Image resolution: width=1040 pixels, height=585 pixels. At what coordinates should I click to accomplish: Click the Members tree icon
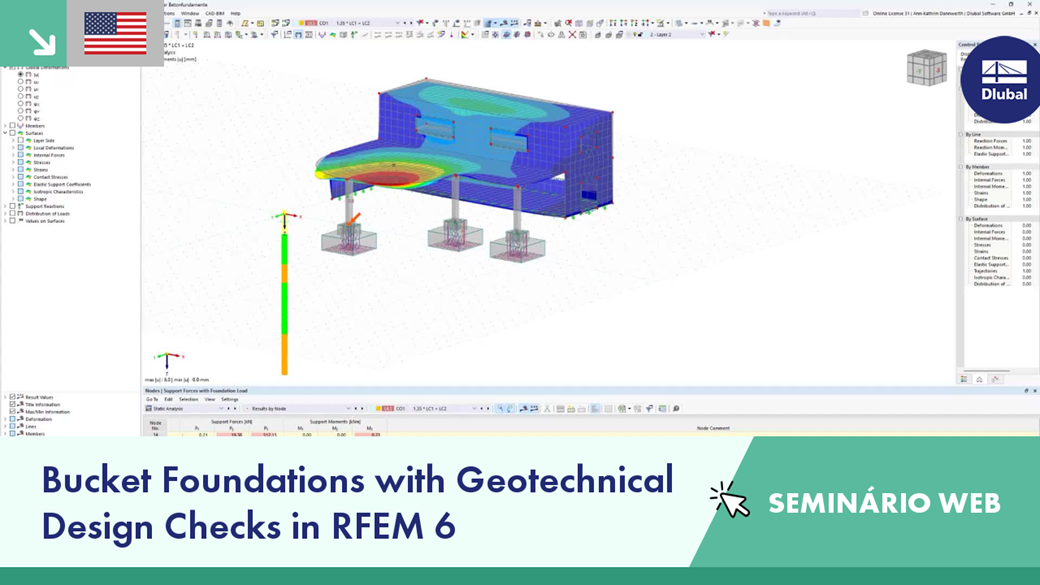[21, 125]
